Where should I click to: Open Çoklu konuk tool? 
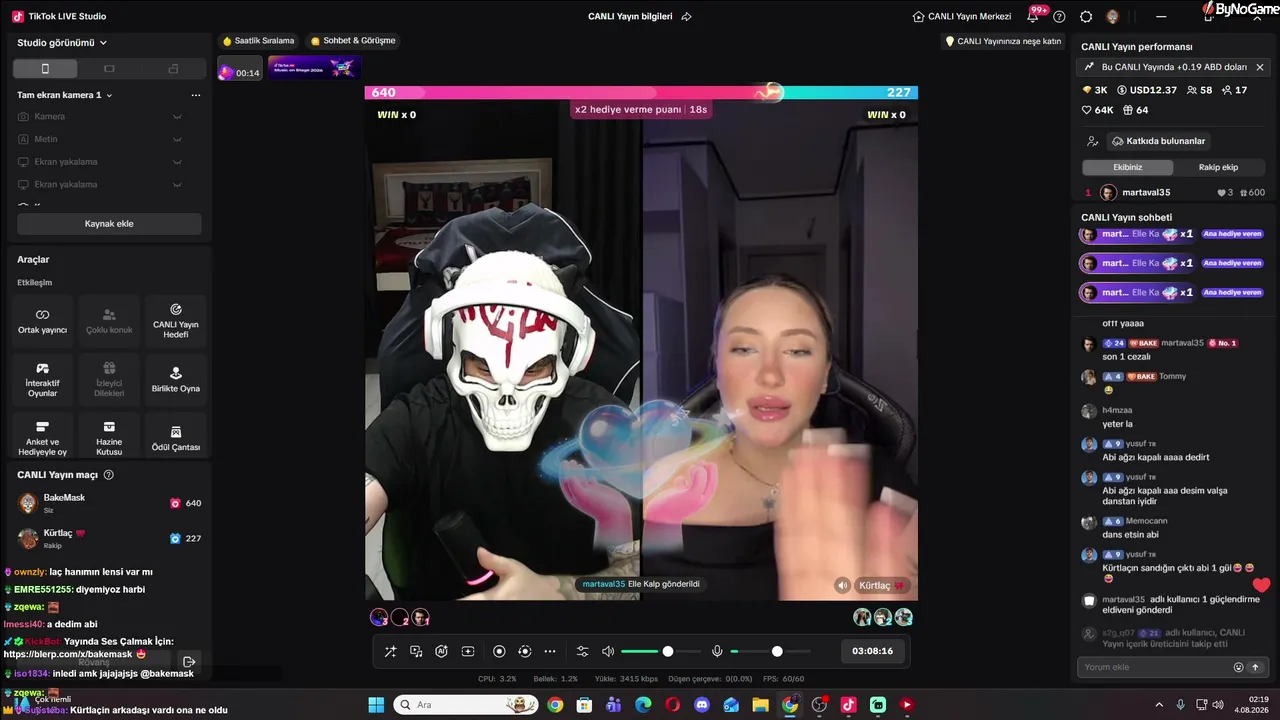[109, 321]
